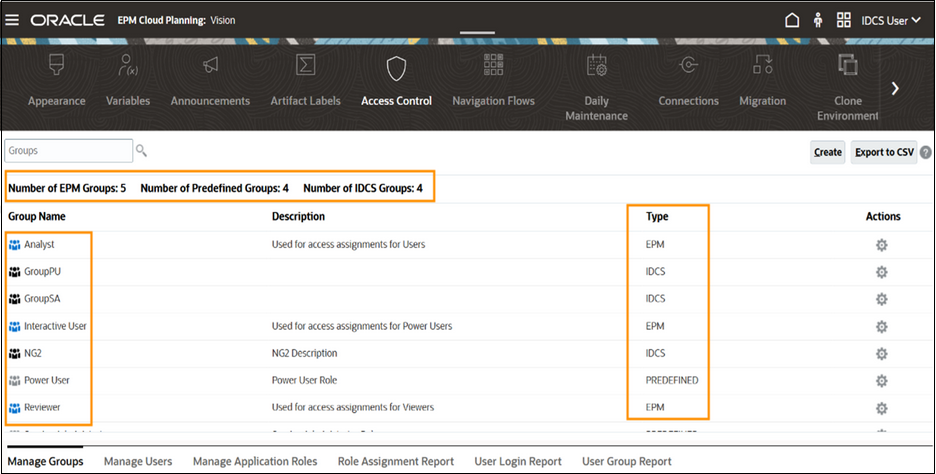Viewport: 936px width, 474px height.
Task: Click the PREDEFINED type cell
Action: [x=672, y=380]
